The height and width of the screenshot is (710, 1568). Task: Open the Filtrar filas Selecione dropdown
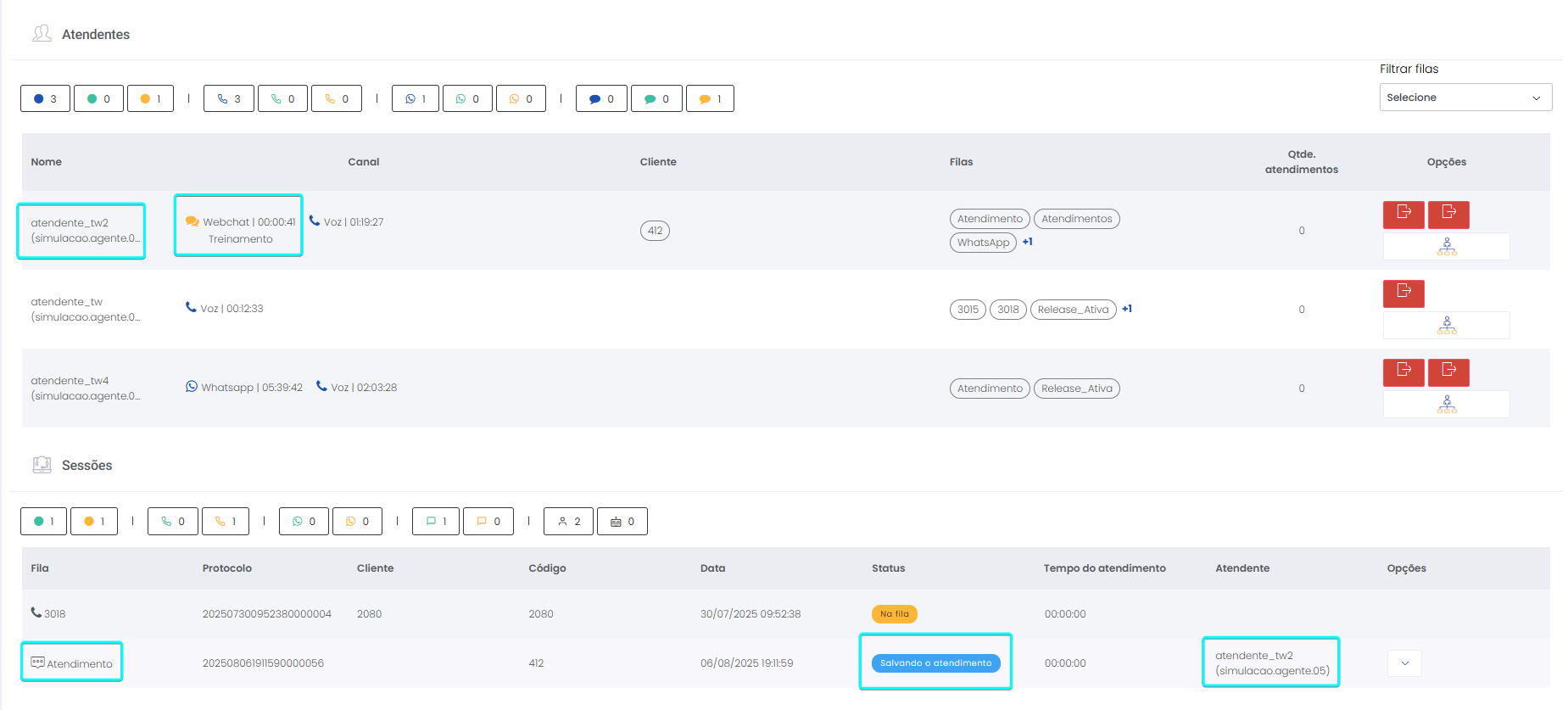pos(1465,98)
